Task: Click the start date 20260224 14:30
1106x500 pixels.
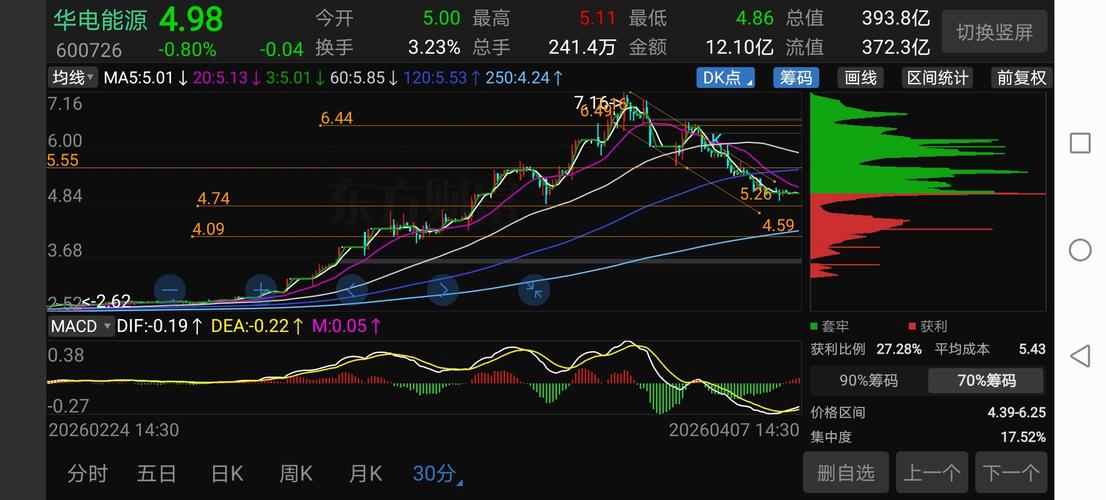Action: click(x=114, y=429)
